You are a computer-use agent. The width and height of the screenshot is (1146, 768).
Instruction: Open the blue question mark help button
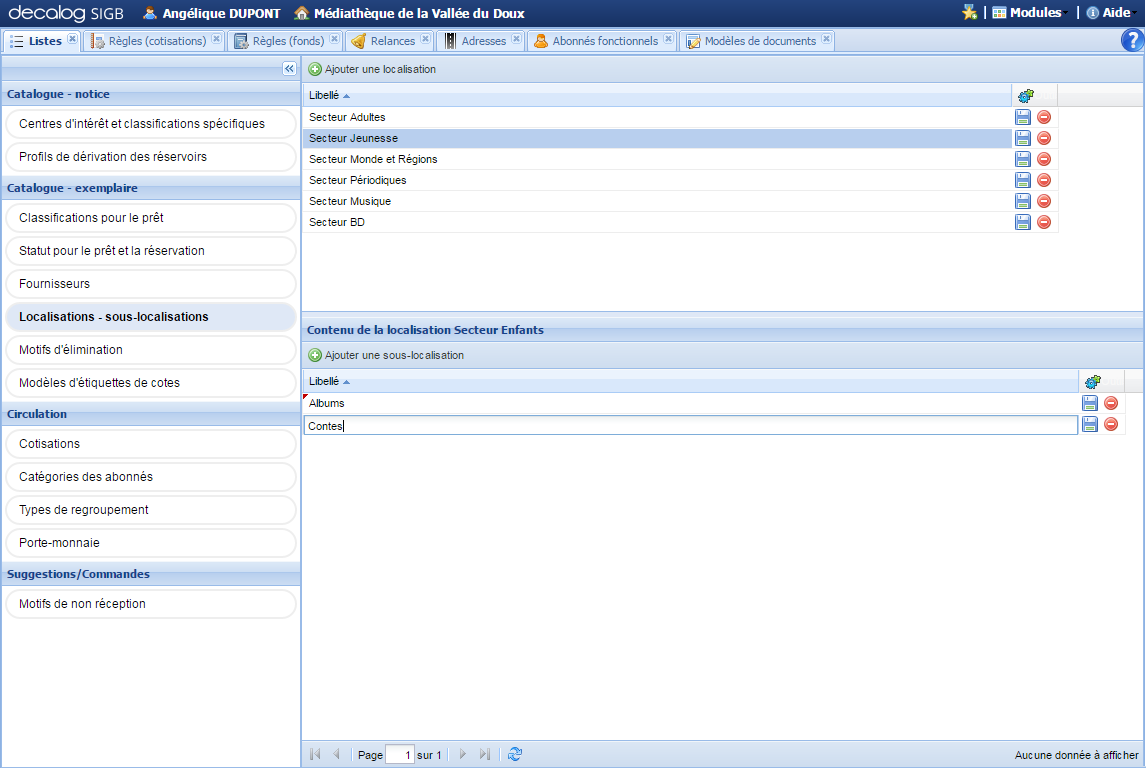(x=1133, y=41)
